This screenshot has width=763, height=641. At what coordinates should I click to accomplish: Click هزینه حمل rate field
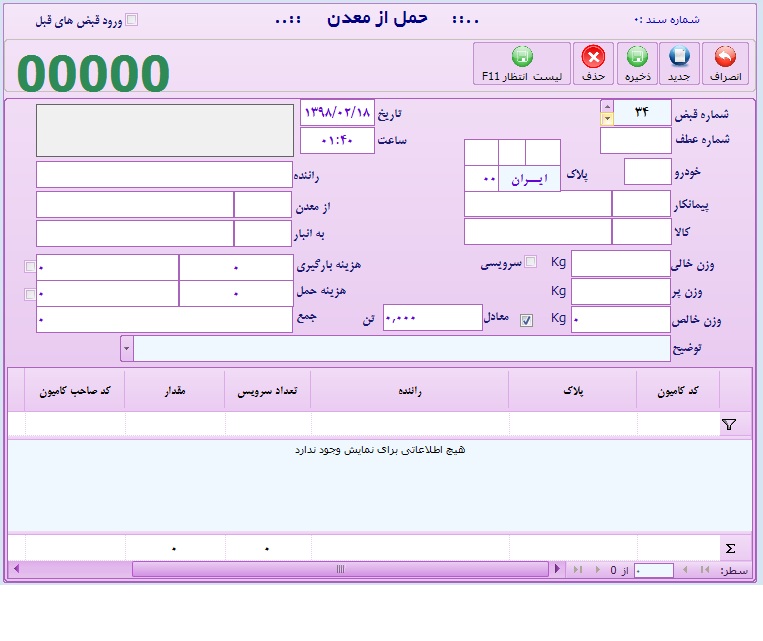coord(236,293)
